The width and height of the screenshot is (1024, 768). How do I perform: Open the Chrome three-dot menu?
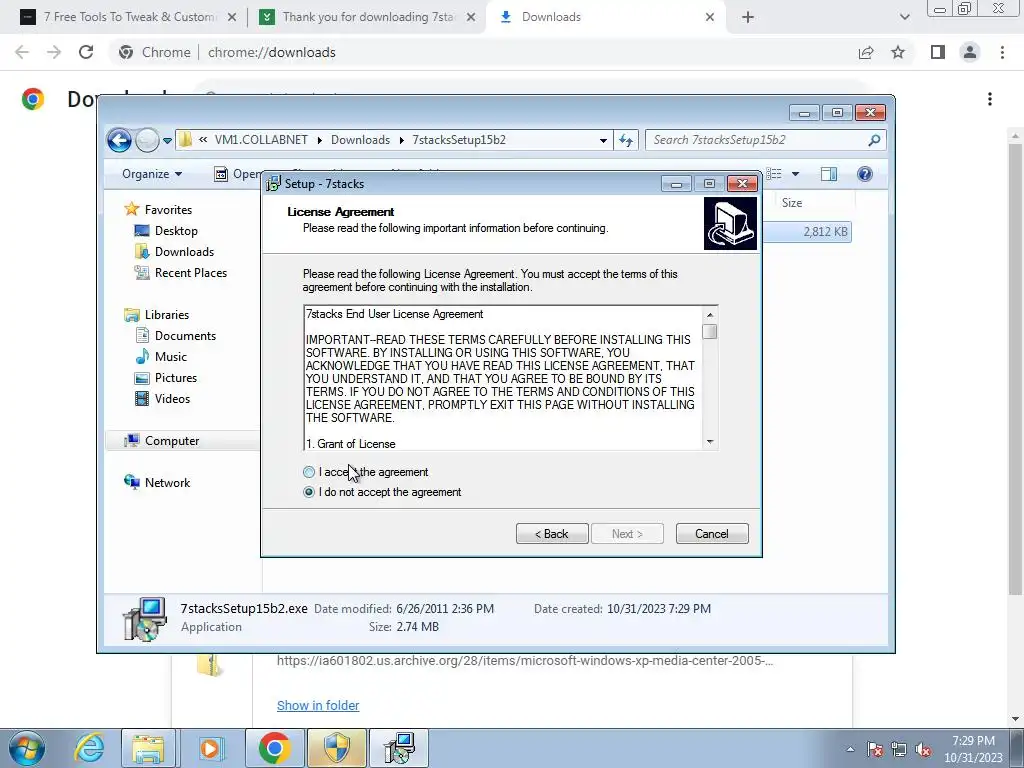[1002, 52]
